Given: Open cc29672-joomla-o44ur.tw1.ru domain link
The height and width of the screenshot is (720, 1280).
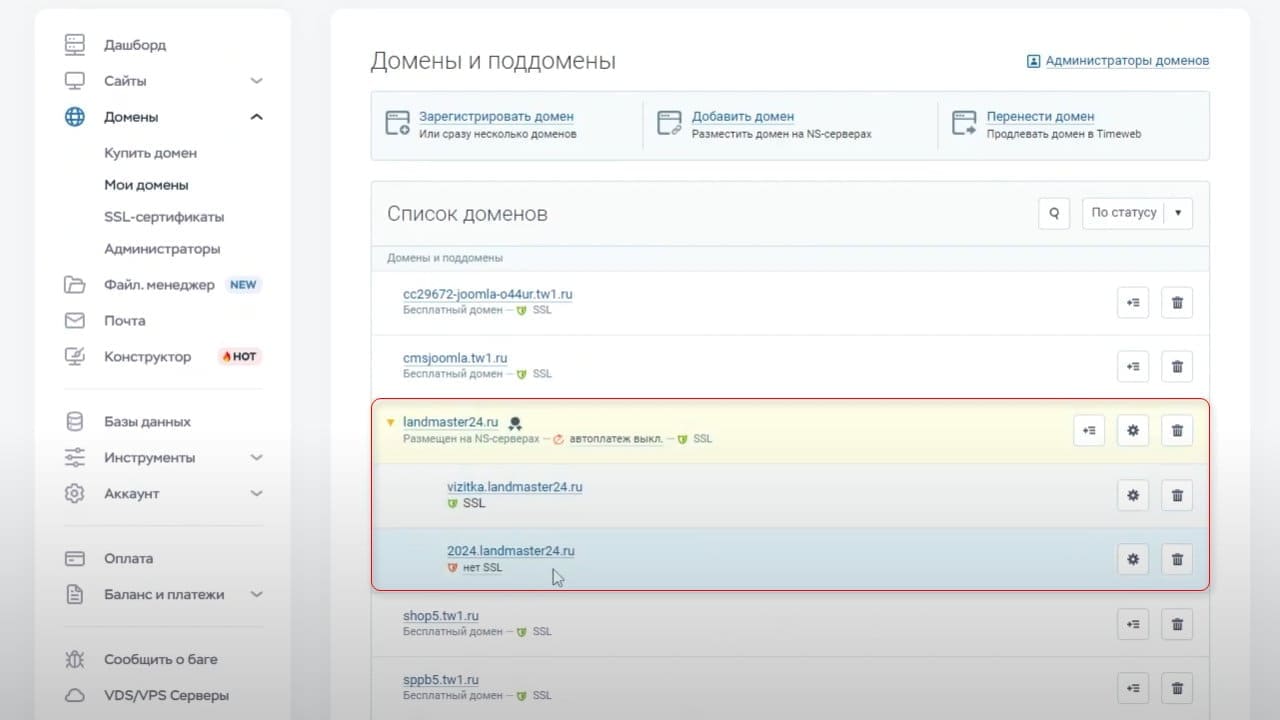Looking at the screenshot, I should pyautogui.click(x=487, y=295).
